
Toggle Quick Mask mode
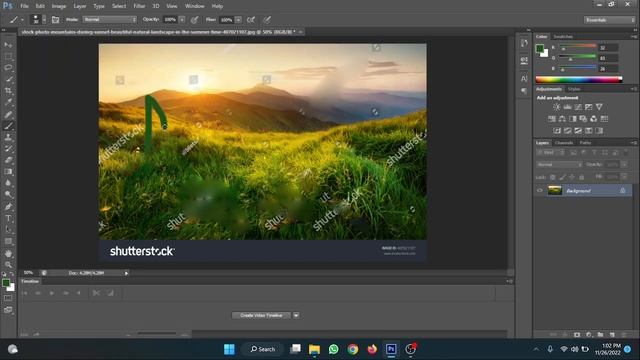(8, 298)
